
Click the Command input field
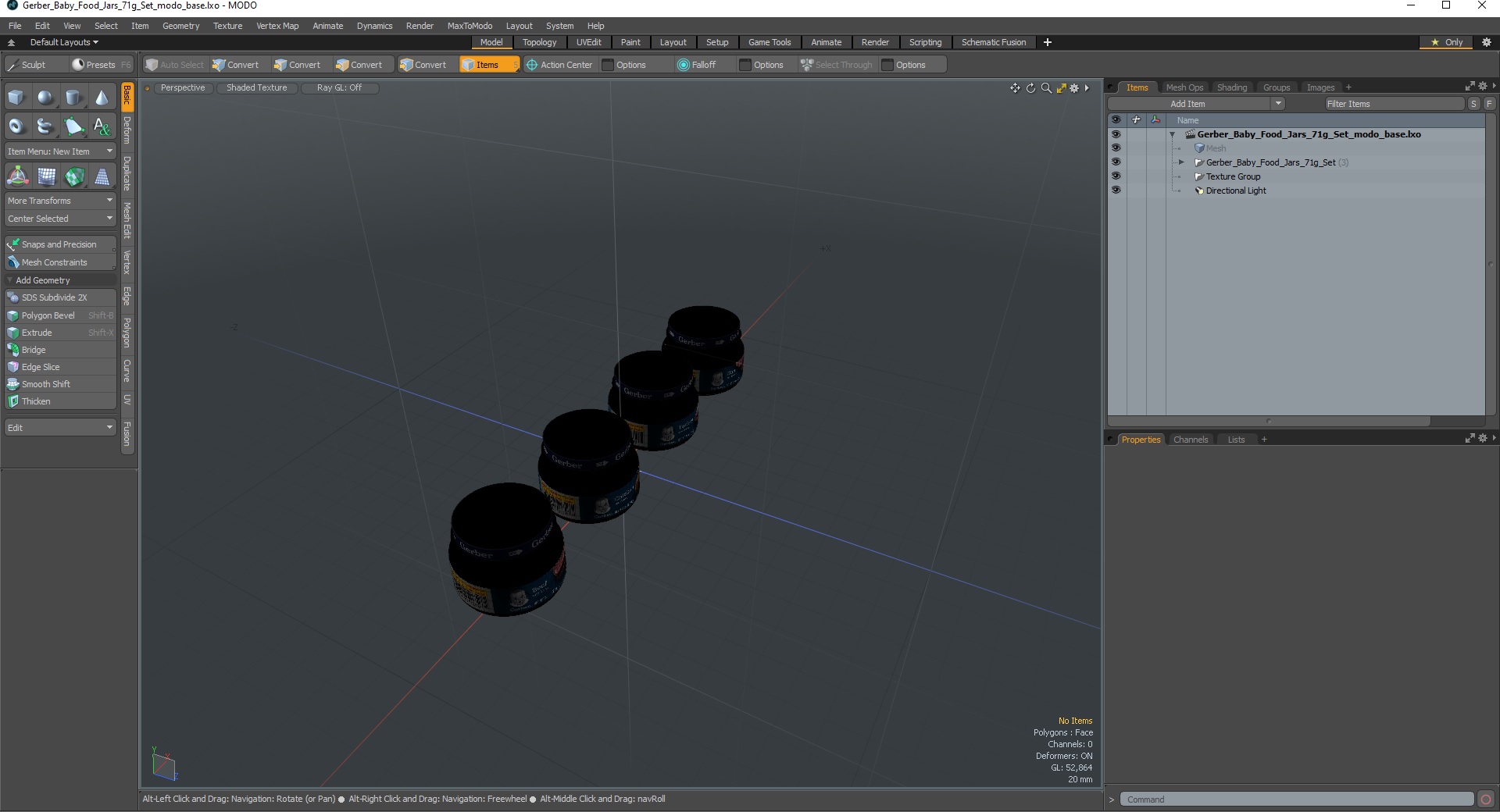coord(1297,800)
